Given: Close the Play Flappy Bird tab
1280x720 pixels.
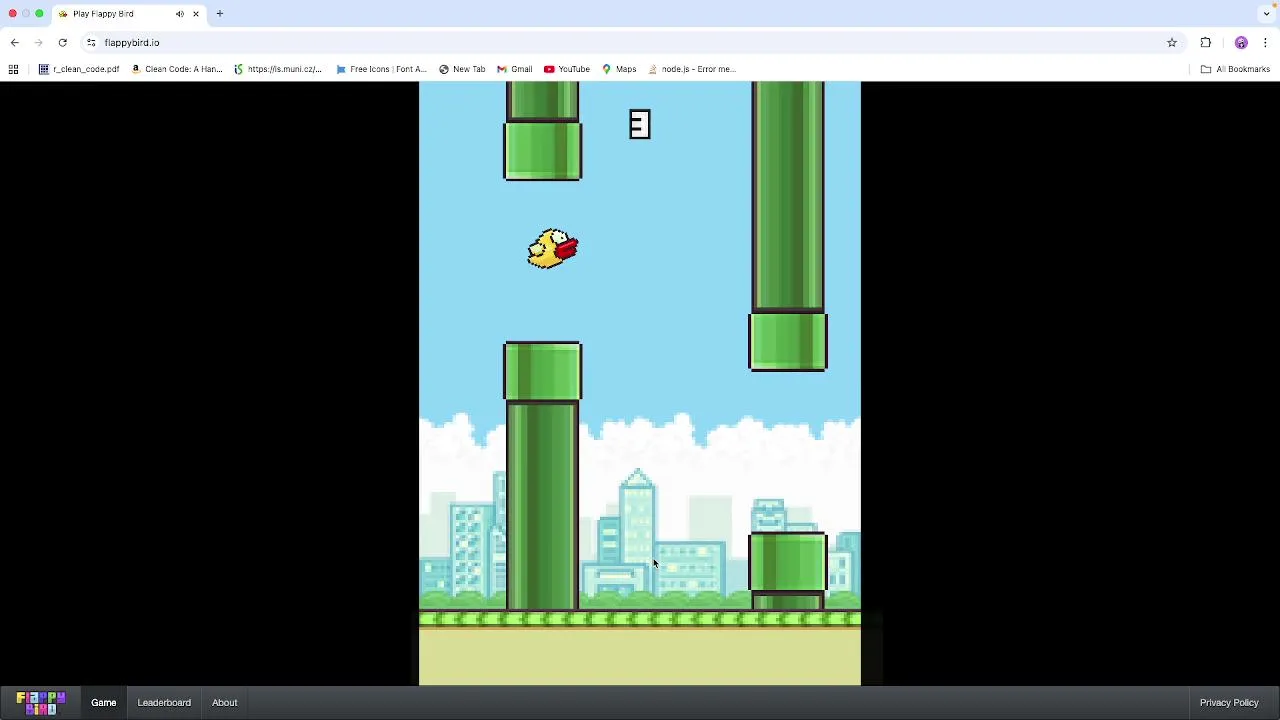Looking at the screenshot, I should point(196,14).
